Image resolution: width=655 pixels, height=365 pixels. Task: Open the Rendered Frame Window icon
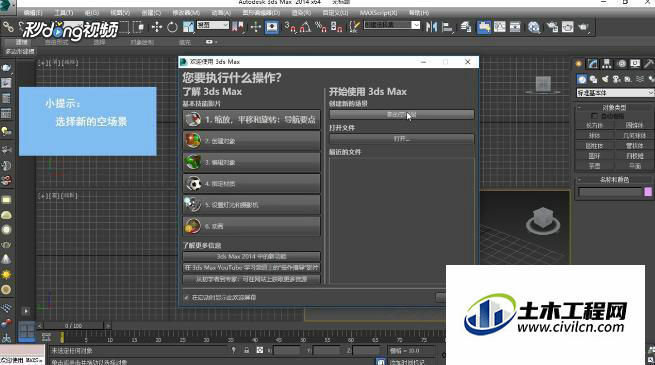tap(567, 27)
